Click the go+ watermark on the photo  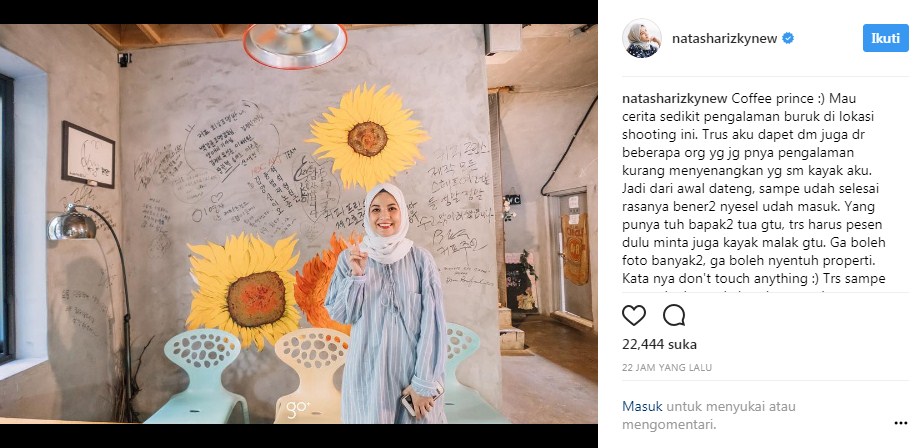[x=298, y=410]
